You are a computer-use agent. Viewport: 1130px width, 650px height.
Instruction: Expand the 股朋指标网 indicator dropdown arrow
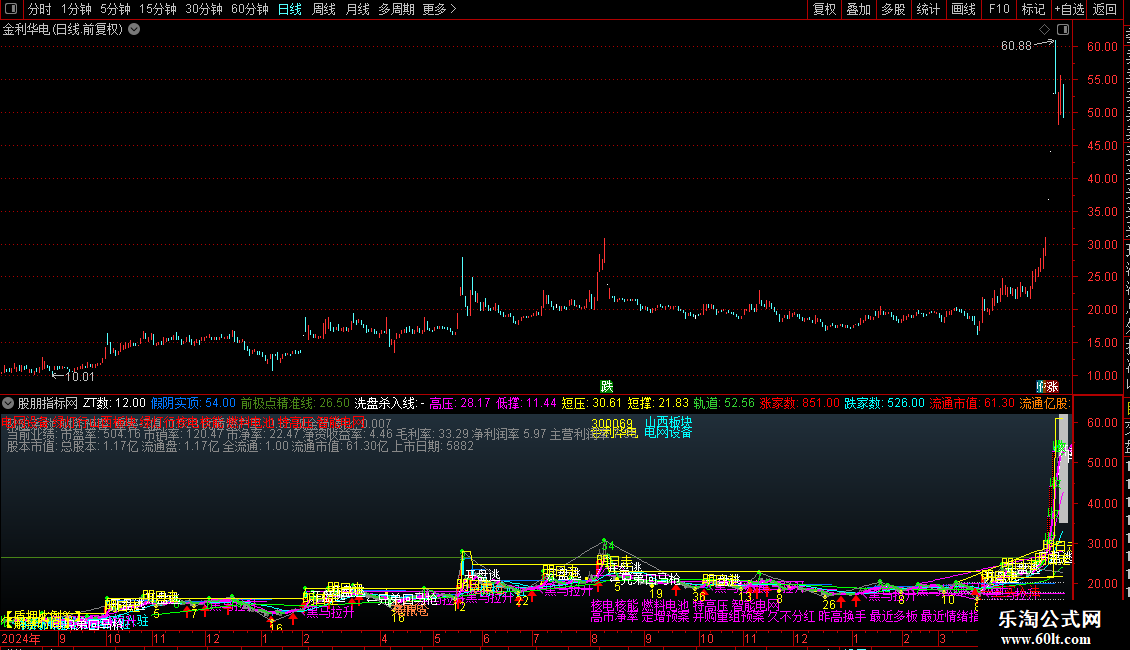(8, 403)
